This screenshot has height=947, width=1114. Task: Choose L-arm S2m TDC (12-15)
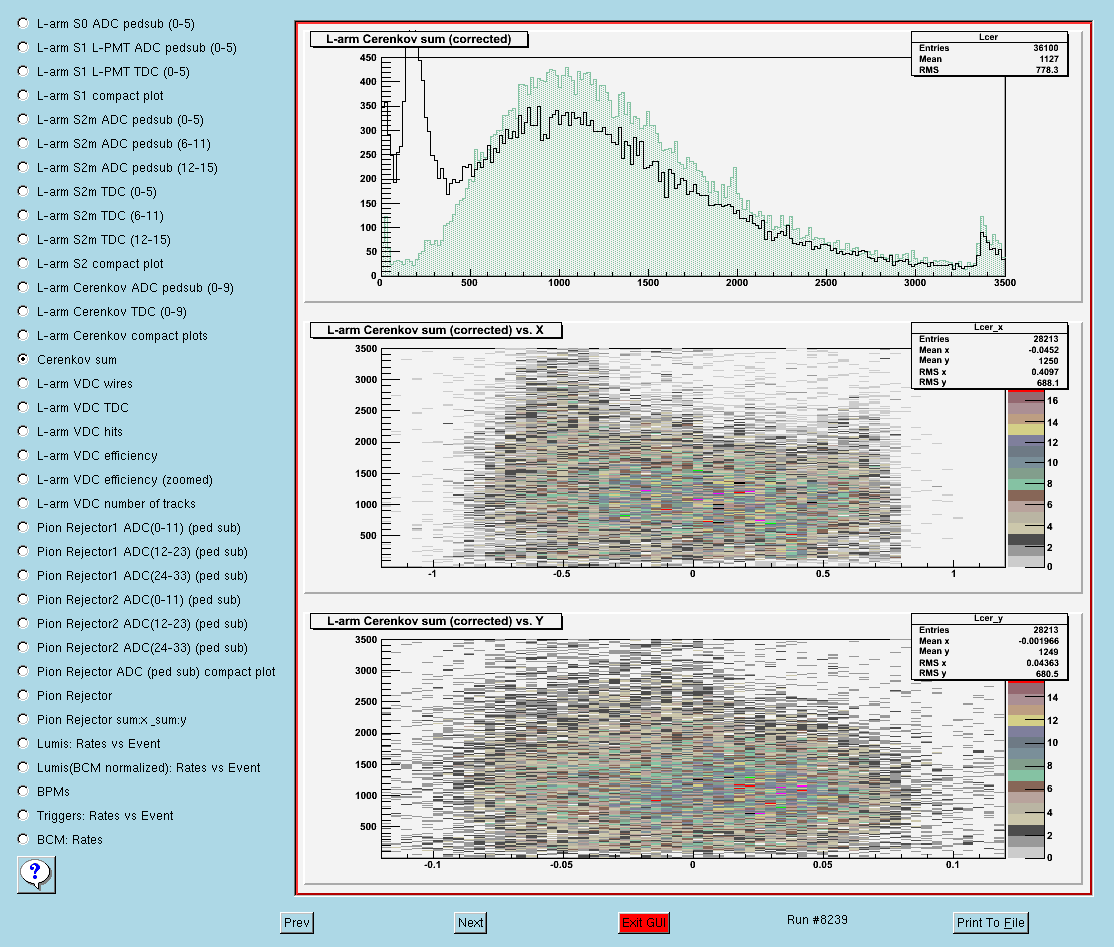coord(23,239)
